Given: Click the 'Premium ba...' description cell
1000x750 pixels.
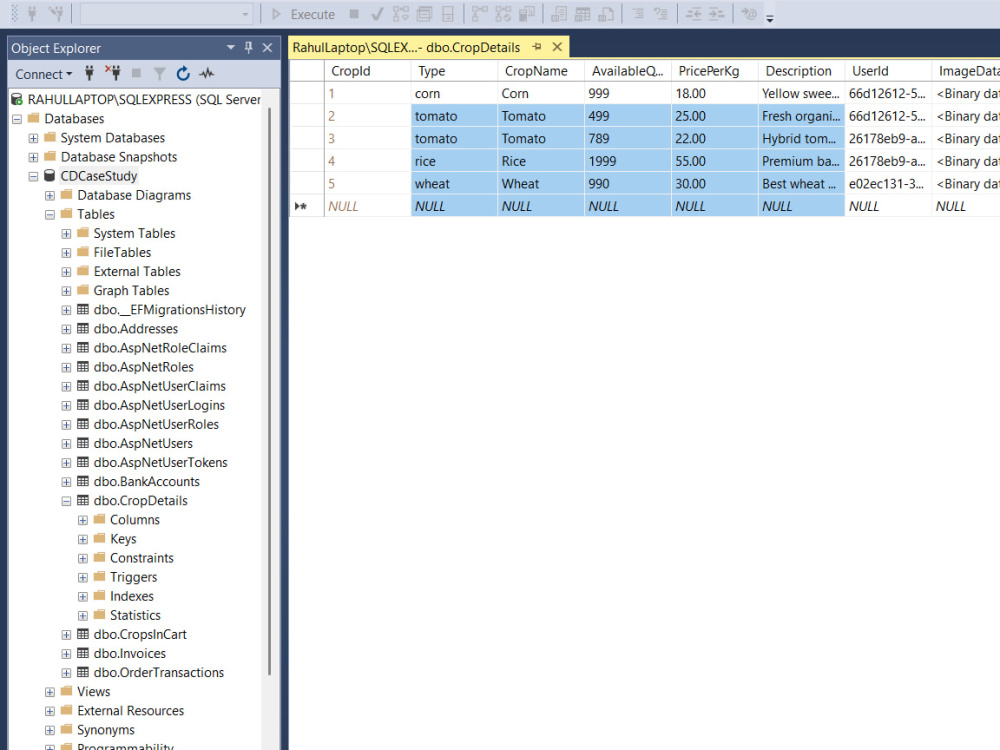Looking at the screenshot, I should 801,161.
